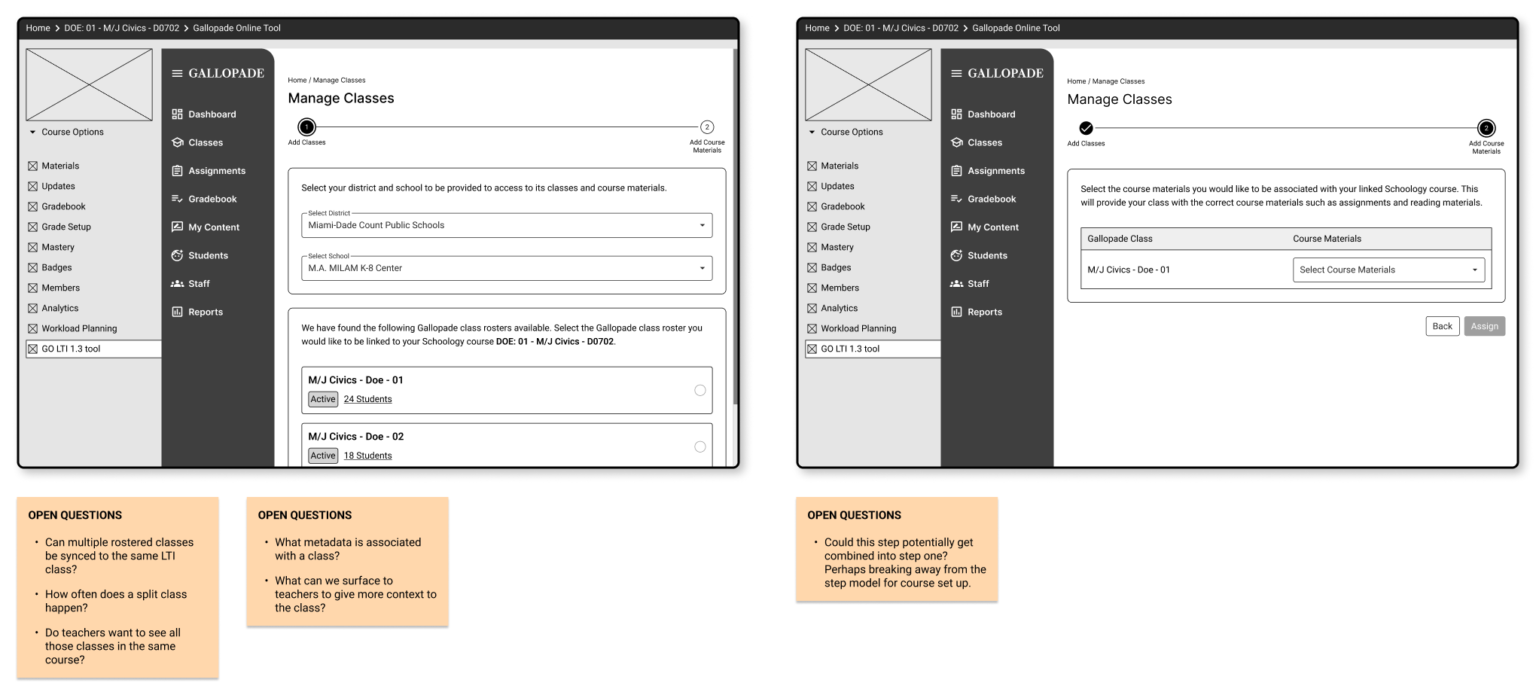Screen dimensions: 1536x695
Task: Click the Back button
Action: 1442,326
